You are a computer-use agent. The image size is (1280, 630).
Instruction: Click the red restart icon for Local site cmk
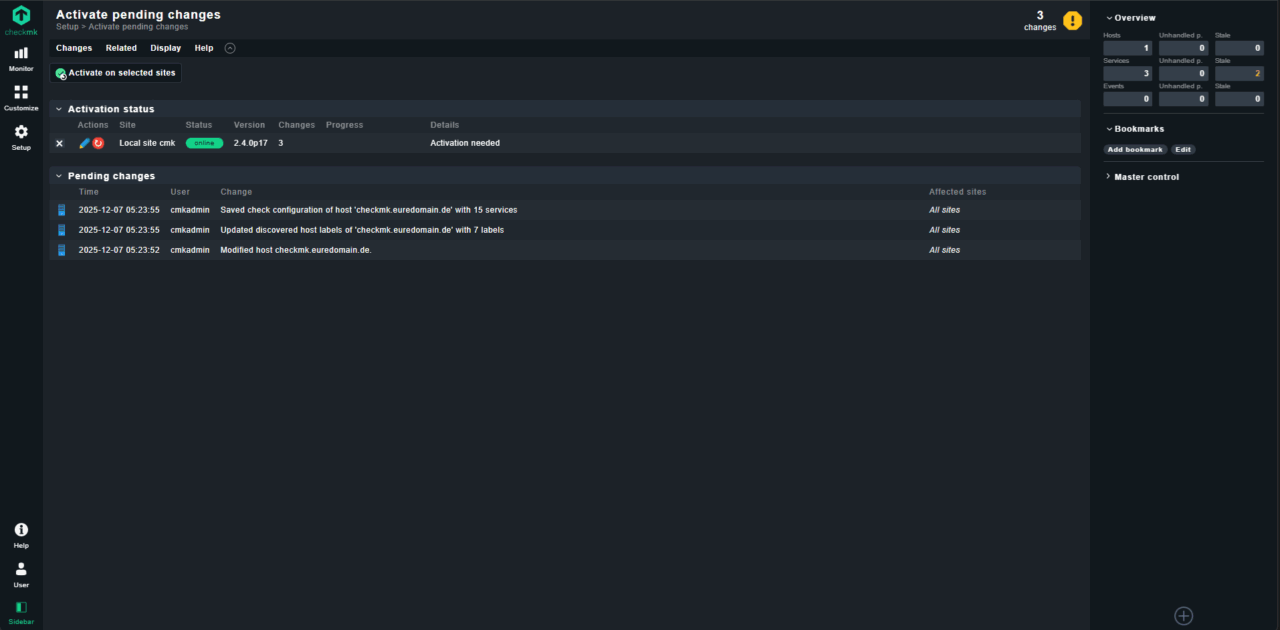tap(98, 143)
